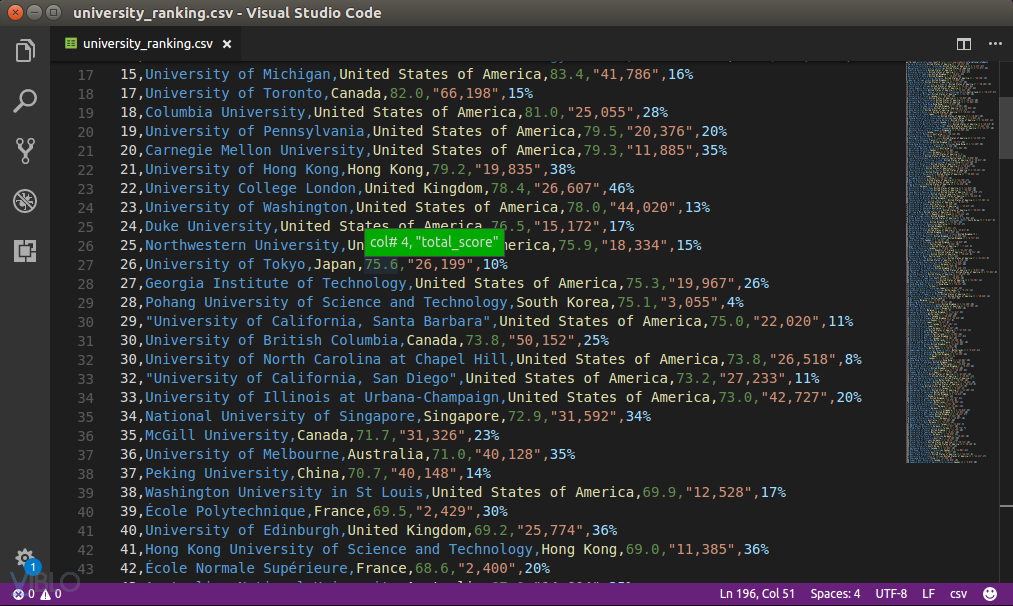1013x606 pixels.
Task: Click on Carnegie Mellon University text
Action: [255, 150]
